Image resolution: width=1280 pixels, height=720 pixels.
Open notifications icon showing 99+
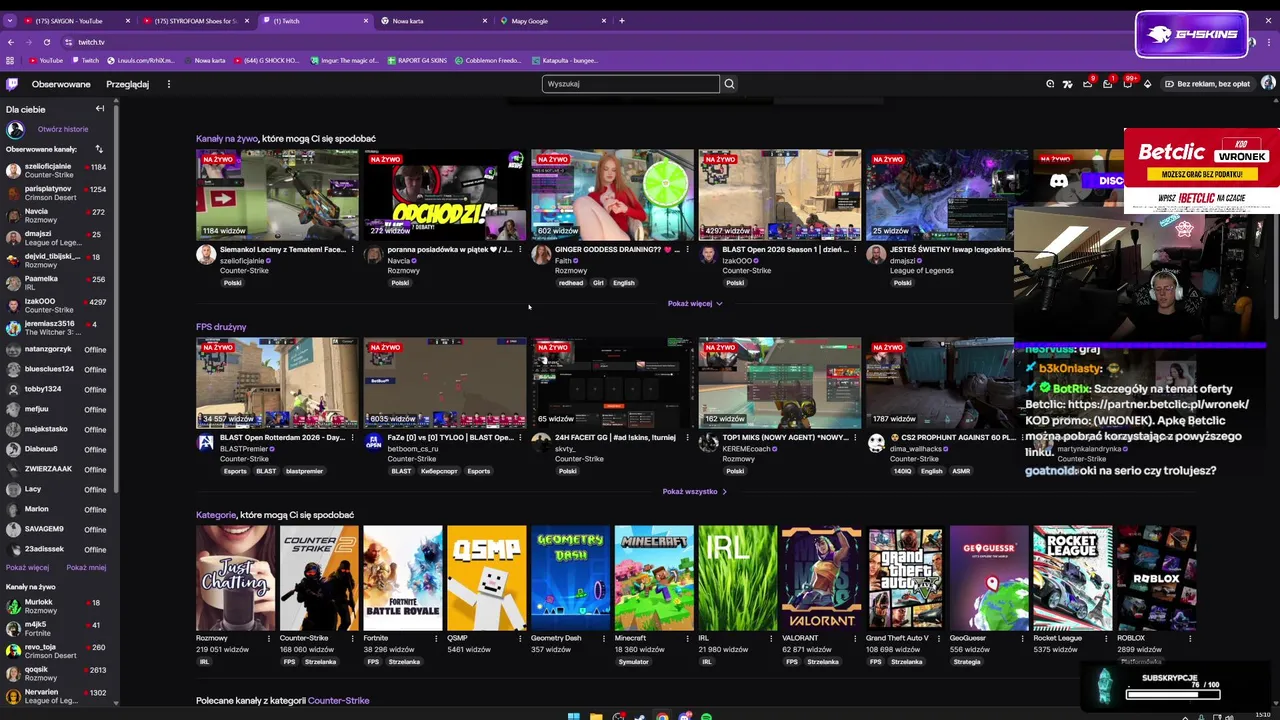1127,84
